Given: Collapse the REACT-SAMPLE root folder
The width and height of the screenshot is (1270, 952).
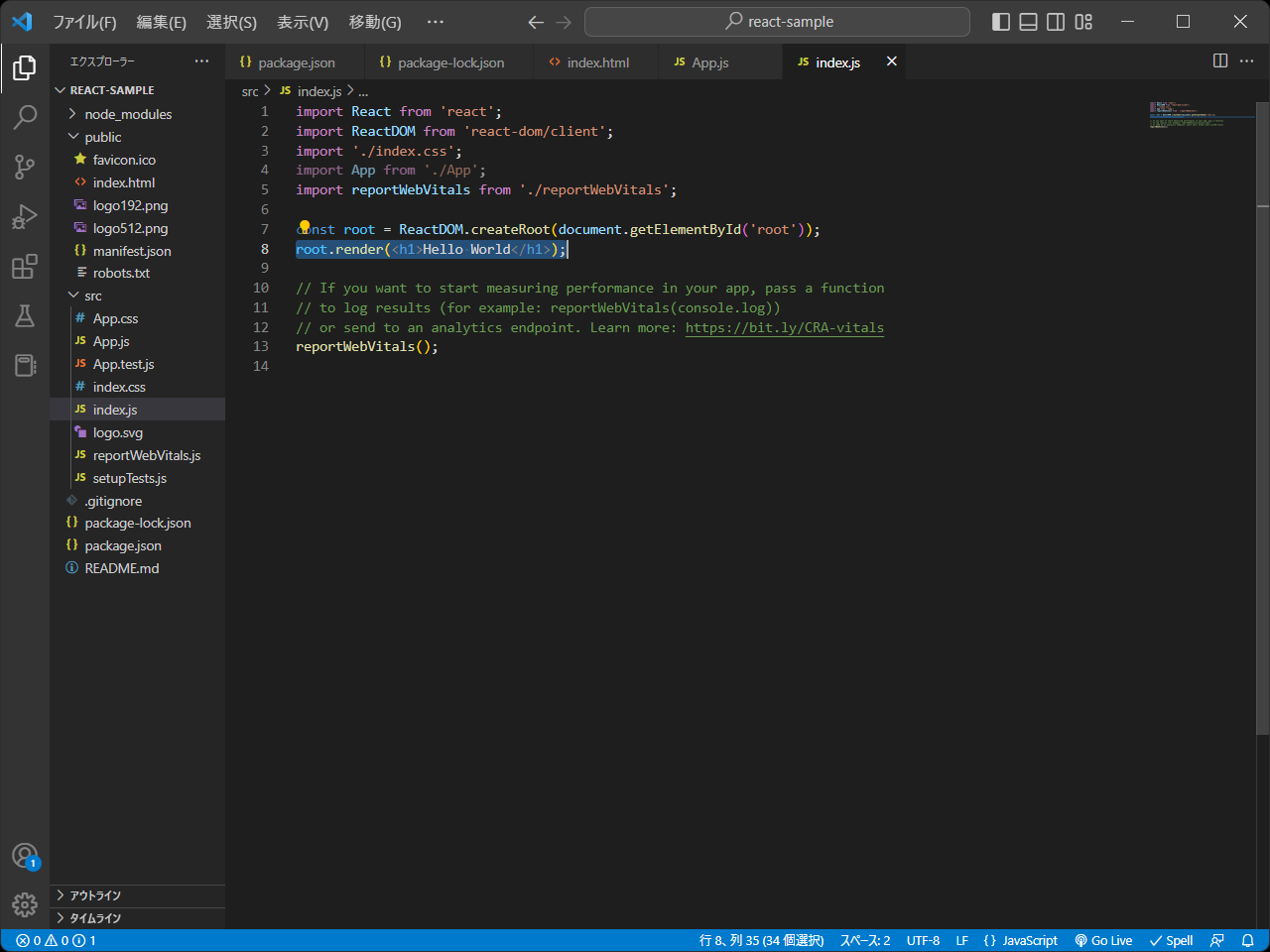Looking at the screenshot, I should [x=137, y=90].
